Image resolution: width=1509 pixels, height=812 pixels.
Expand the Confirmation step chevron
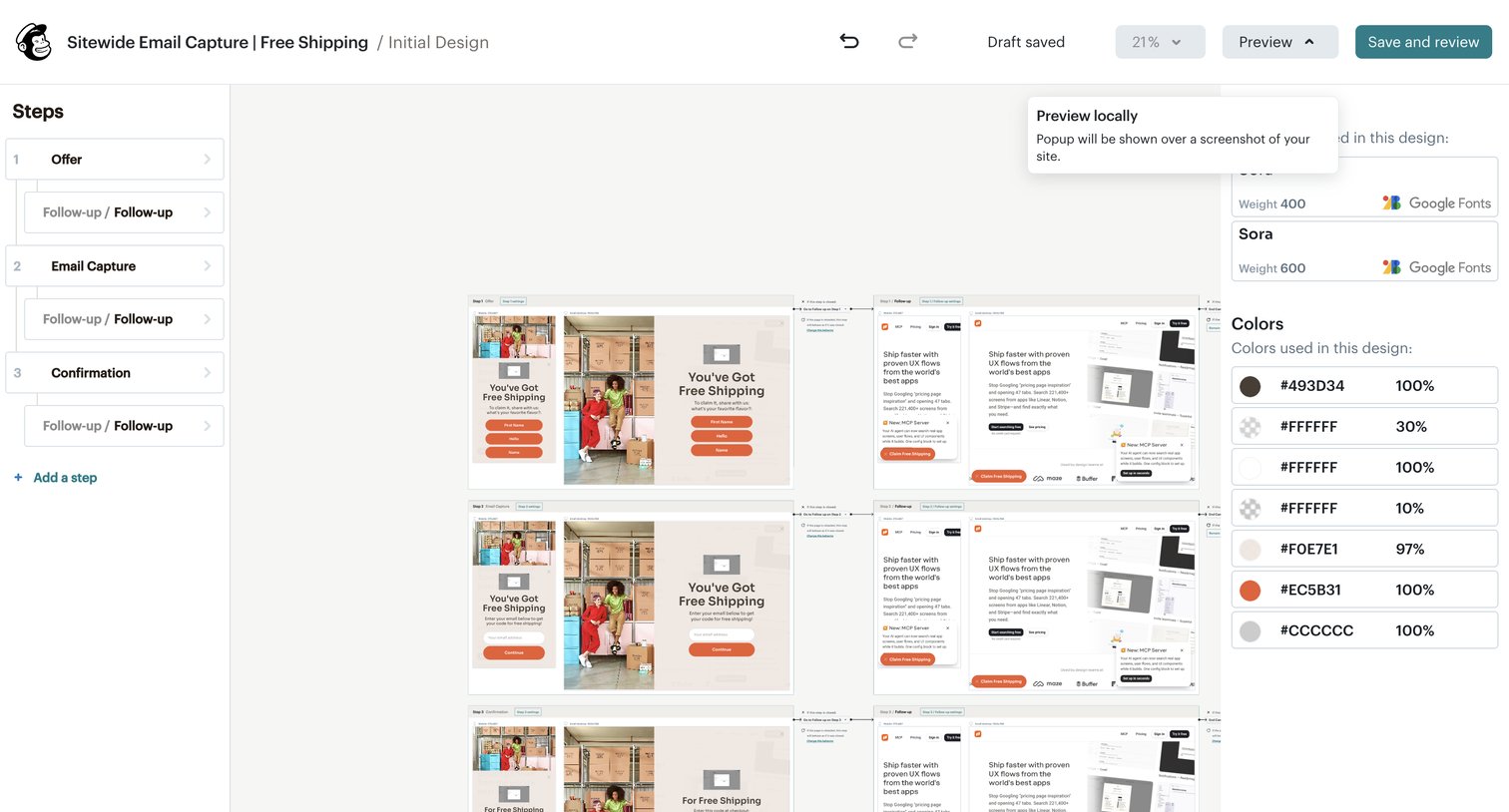[x=207, y=373]
